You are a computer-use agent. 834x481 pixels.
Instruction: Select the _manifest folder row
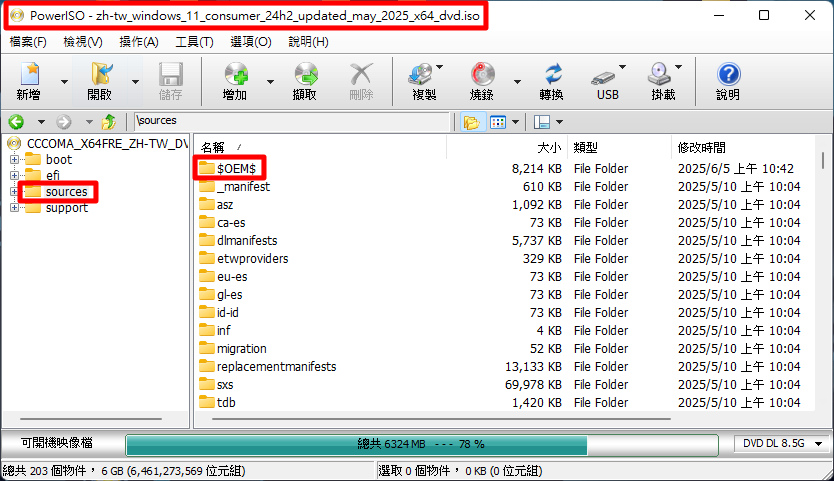click(x=504, y=187)
